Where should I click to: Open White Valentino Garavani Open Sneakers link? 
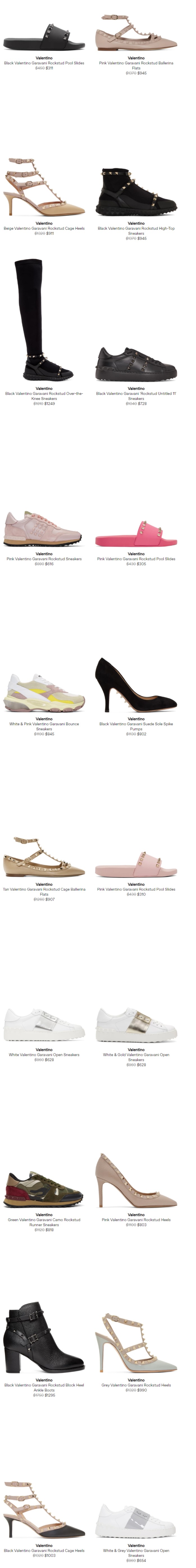point(44,1055)
